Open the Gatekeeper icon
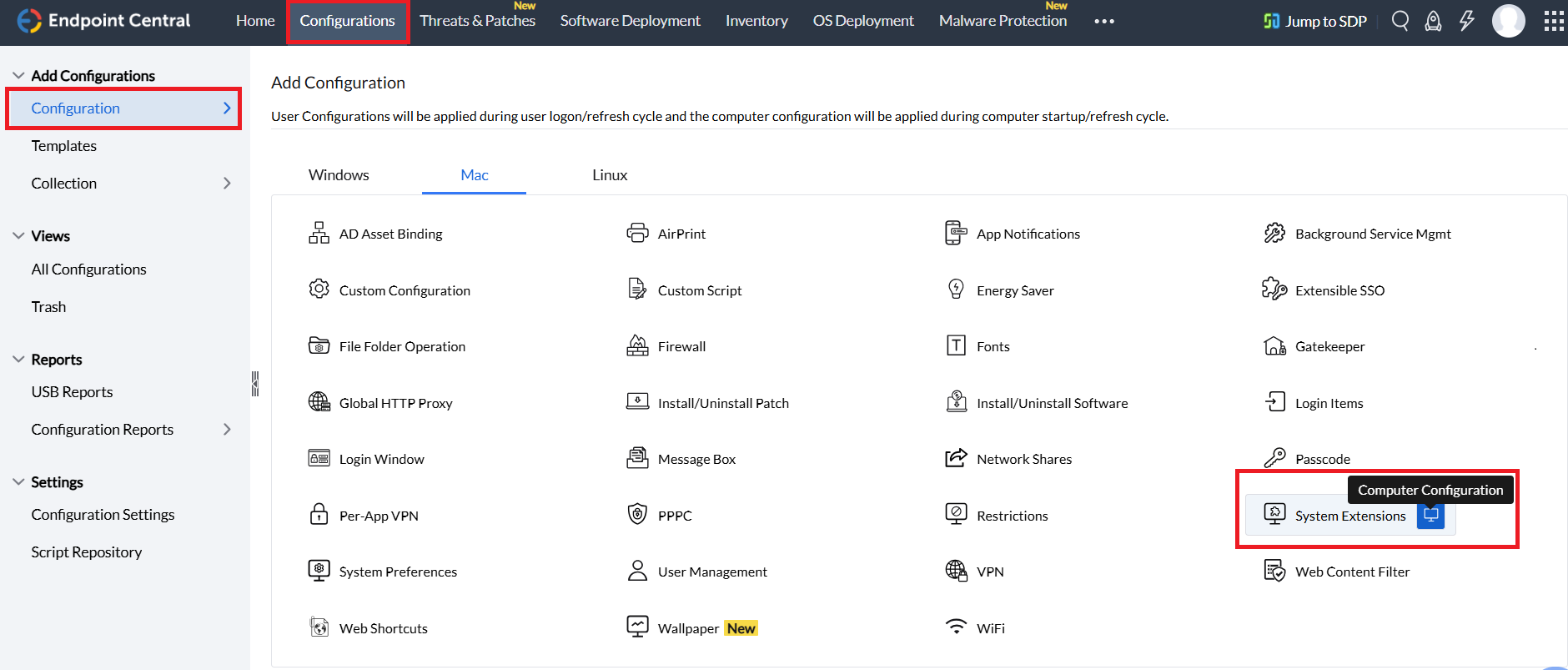The height and width of the screenshot is (670, 1568). (1274, 345)
